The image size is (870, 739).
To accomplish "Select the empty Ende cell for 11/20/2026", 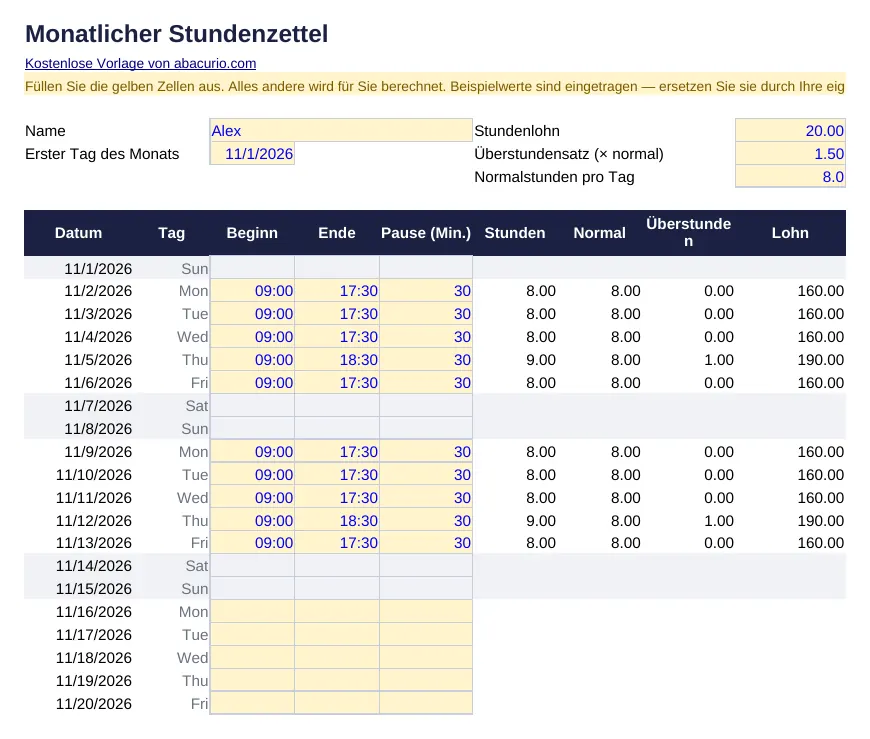I will pyautogui.click(x=337, y=703).
